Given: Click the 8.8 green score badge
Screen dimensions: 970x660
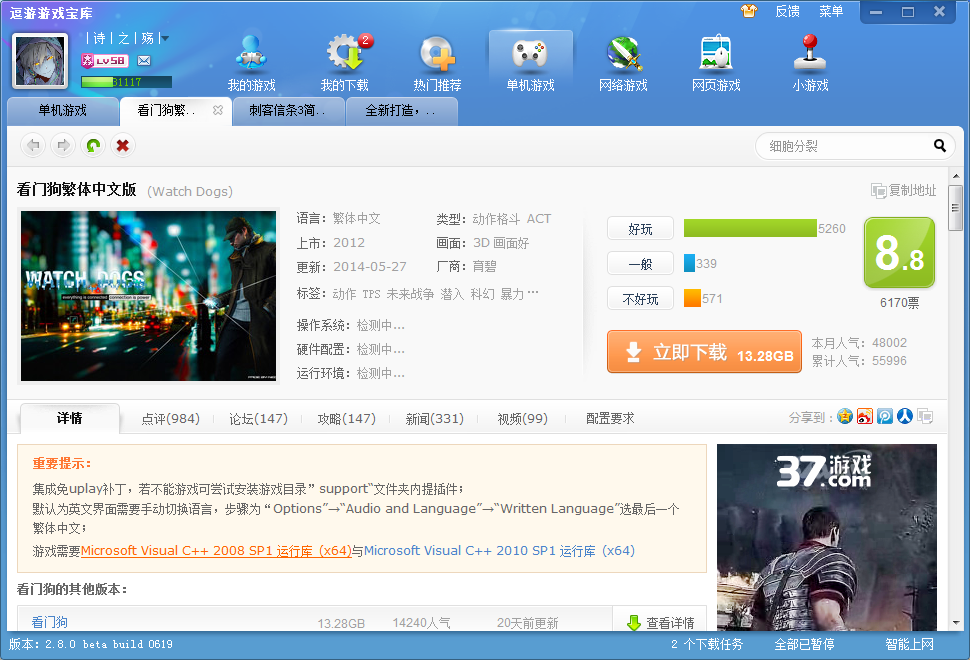Looking at the screenshot, I should (899, 252).
